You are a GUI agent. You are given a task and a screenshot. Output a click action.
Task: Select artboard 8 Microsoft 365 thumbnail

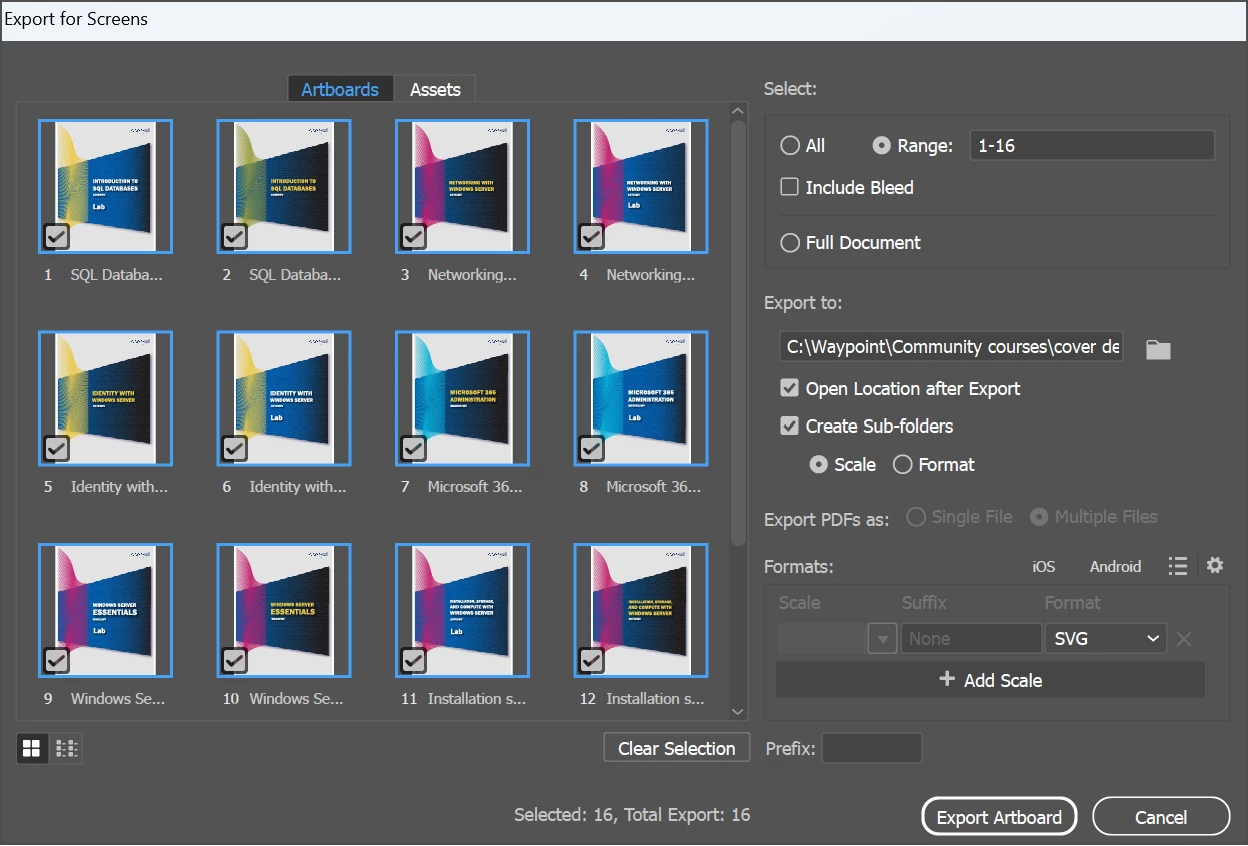point(641,398)
